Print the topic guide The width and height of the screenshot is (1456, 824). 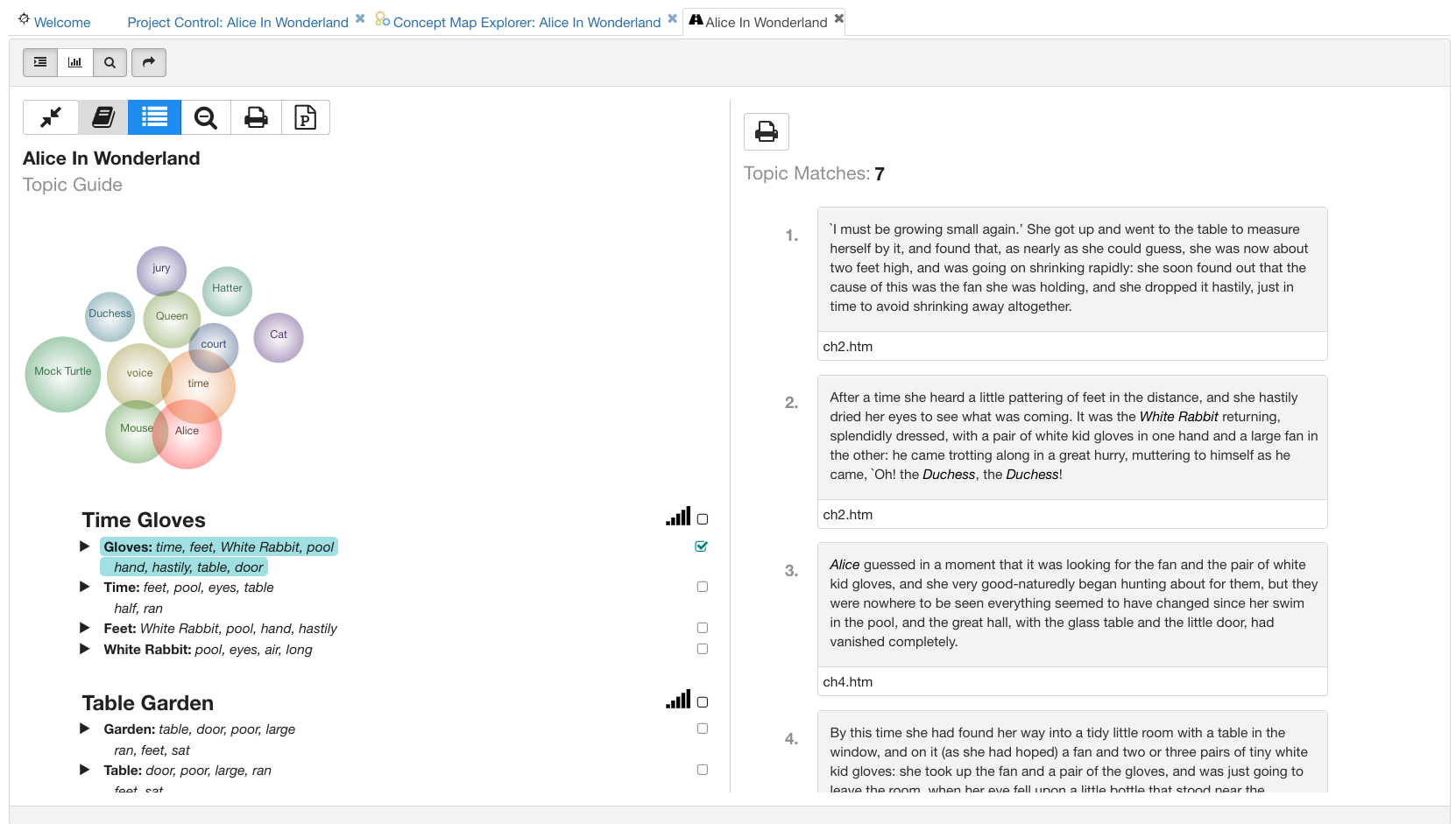(255, 117)
